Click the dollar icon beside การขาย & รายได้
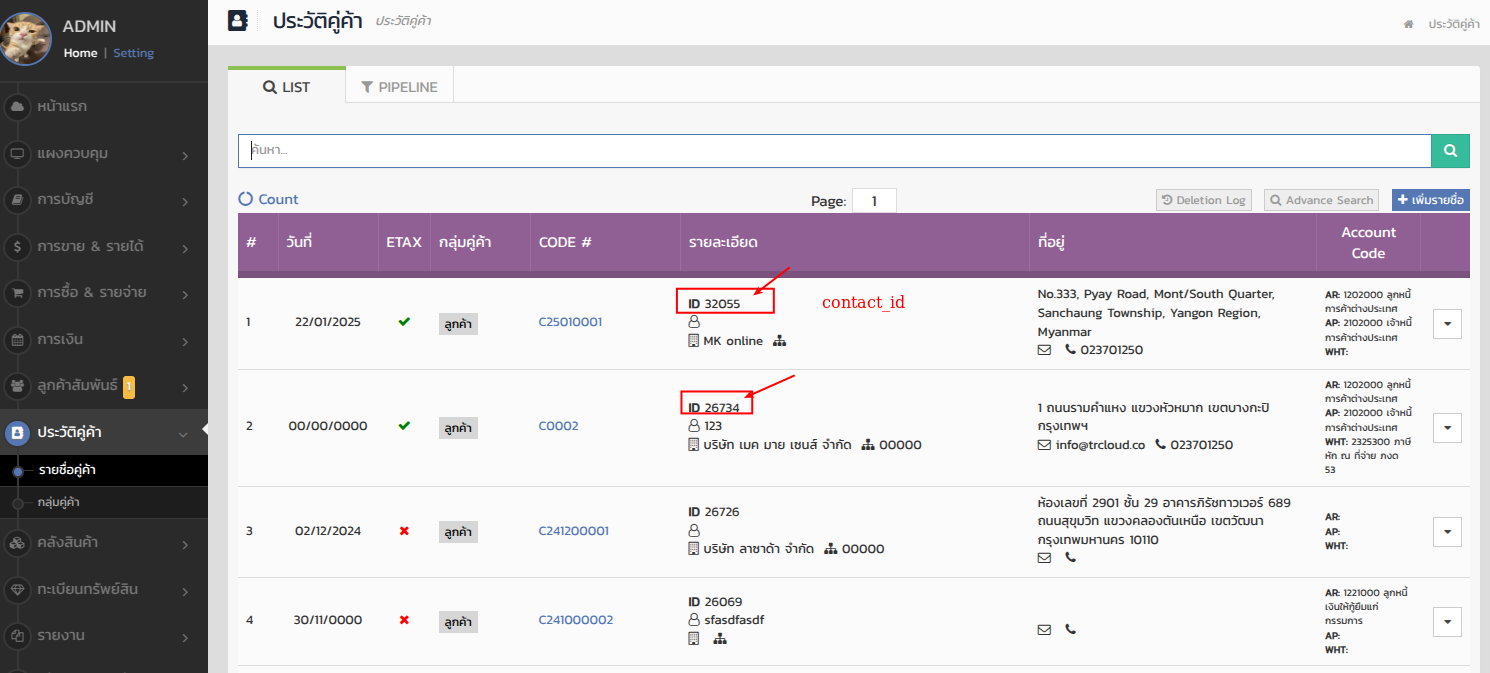Viewport: 1490px width, 673px height. 17,246
